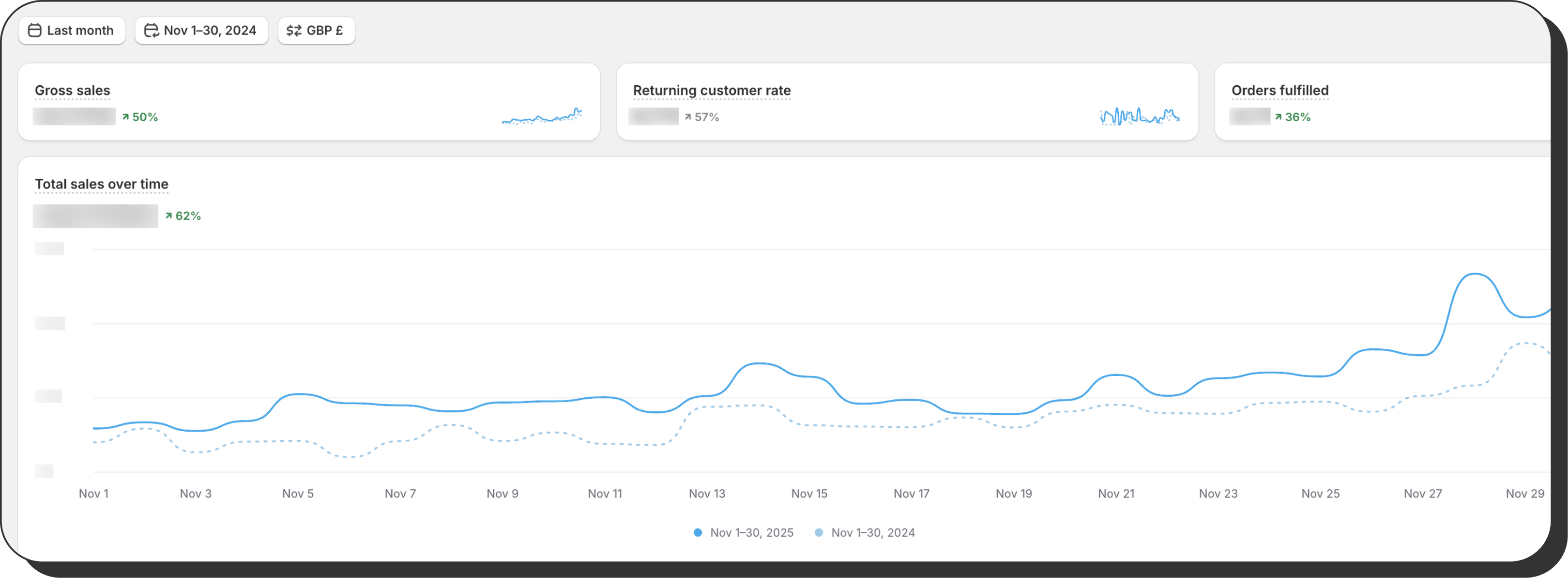The image size is (1568, 578).
Task: Click the up-arrow icon beside 62%
Action: tap(168, 216)
